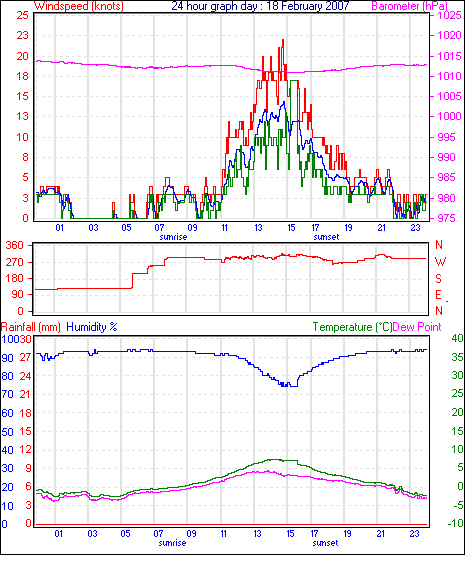Click the Dew Point legend label
Image resolution: width=466 pixels, height=563 pixels.
coord(417,327)
